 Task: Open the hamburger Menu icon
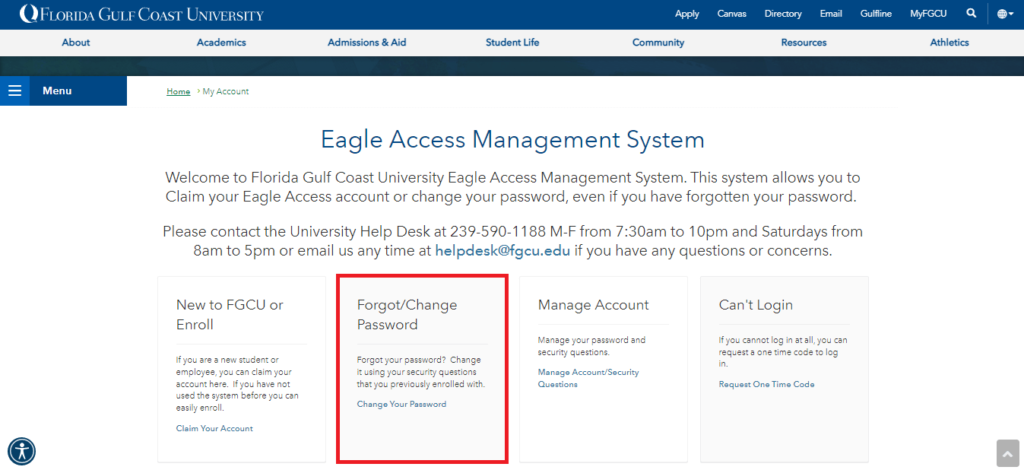14,91
